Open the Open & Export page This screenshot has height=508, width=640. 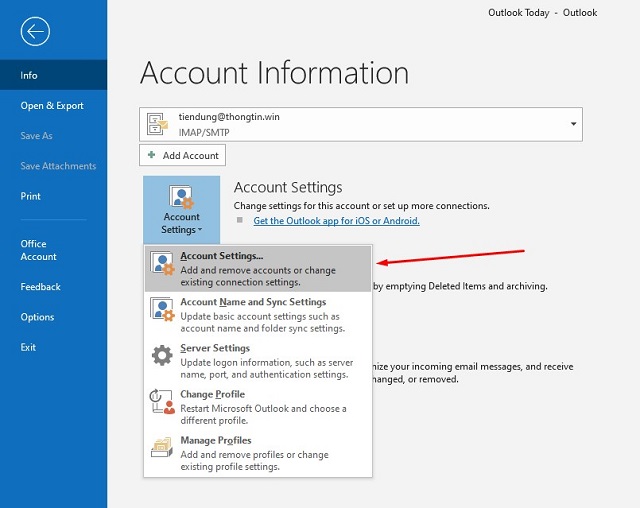tap(53, 105)
